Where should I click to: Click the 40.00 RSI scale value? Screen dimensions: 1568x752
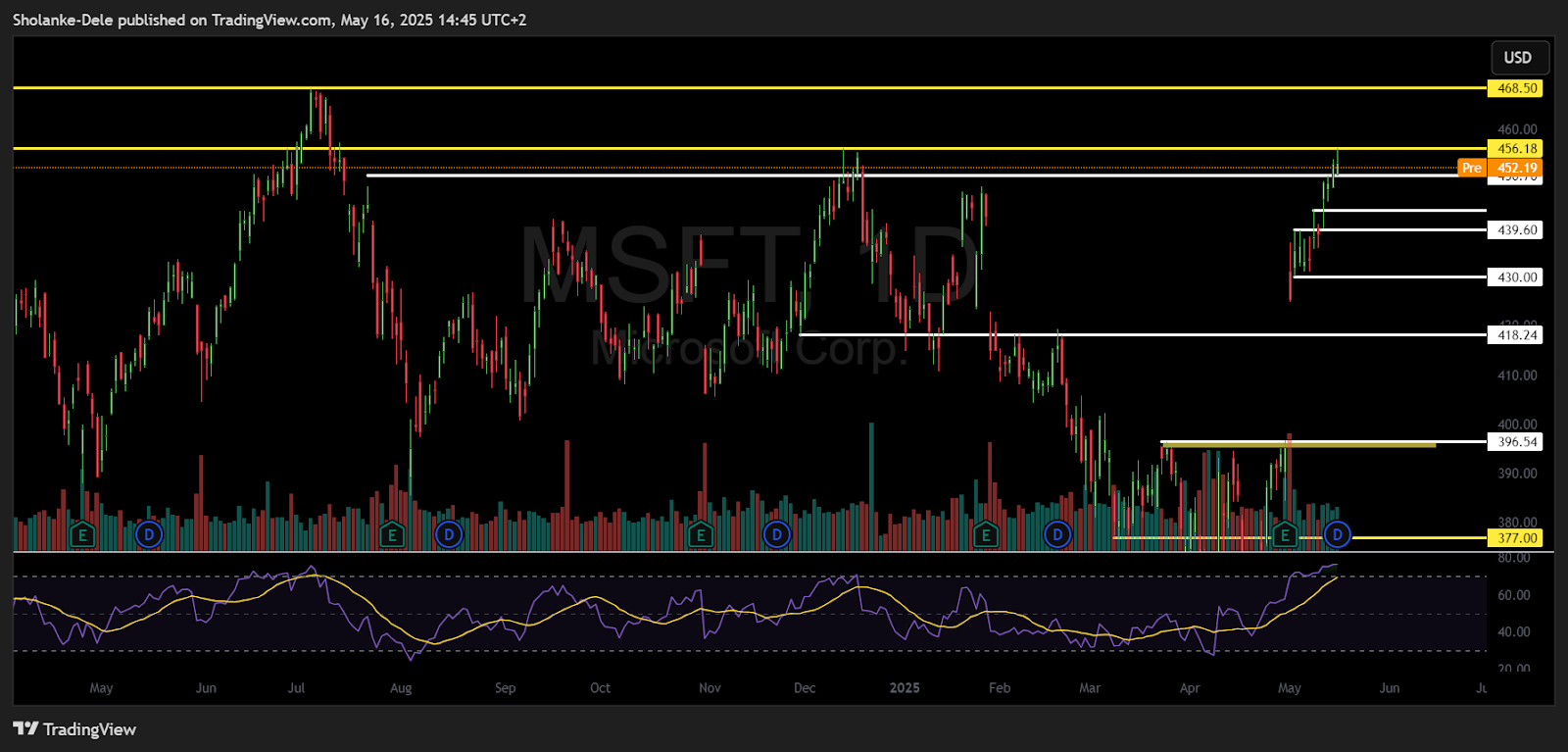[x=1514, y=632]
